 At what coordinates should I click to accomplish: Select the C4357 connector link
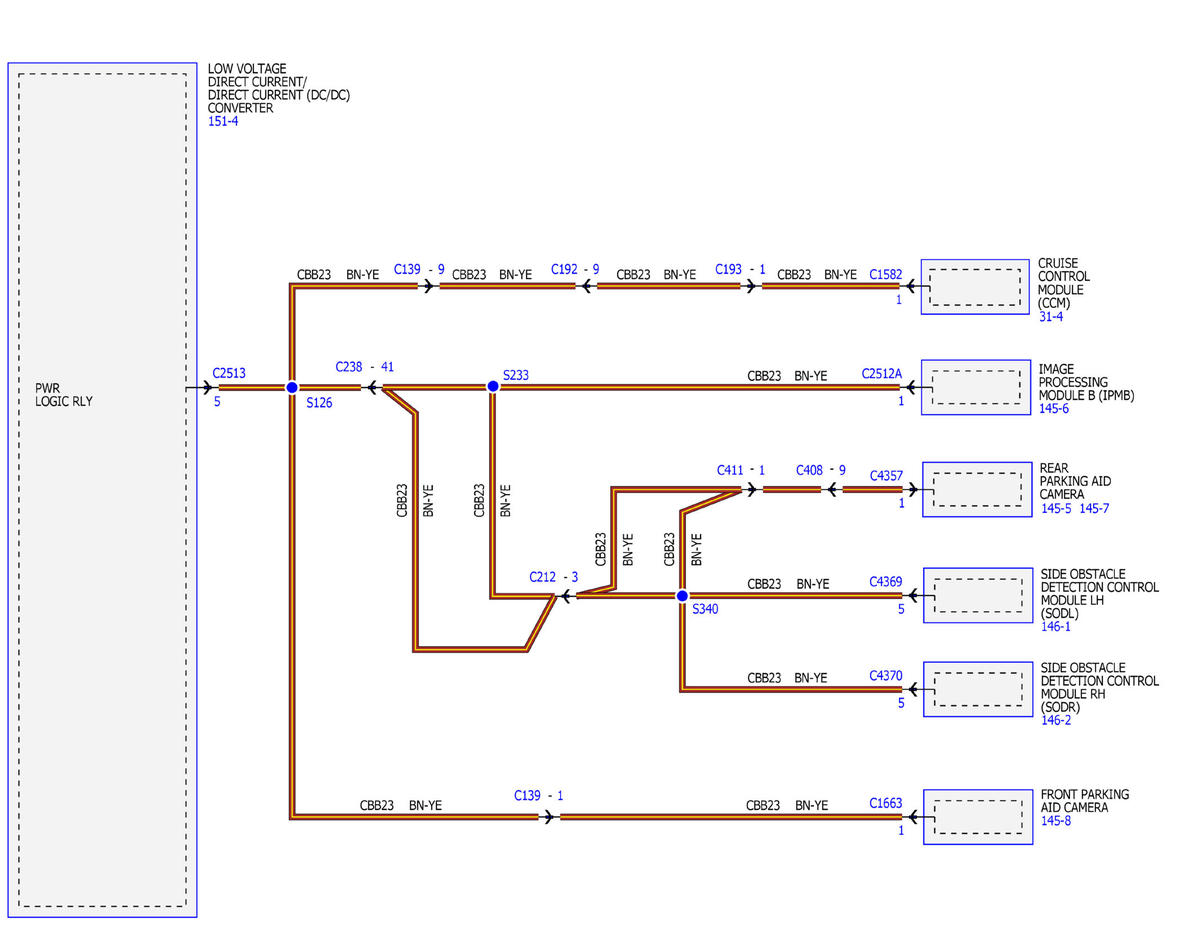[886, 475]
